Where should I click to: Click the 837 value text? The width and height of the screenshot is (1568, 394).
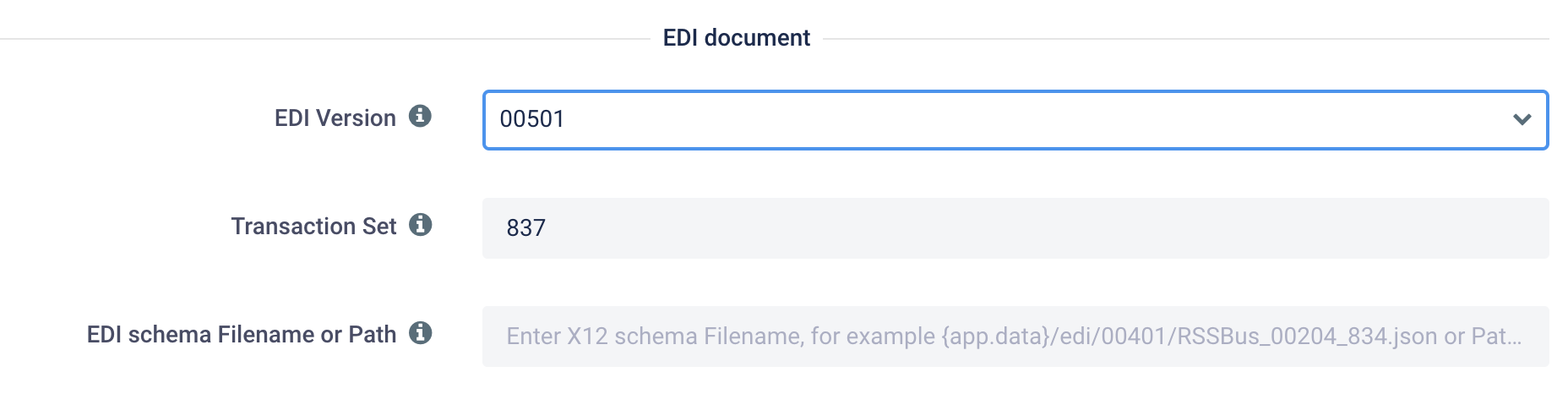point(526,227)
